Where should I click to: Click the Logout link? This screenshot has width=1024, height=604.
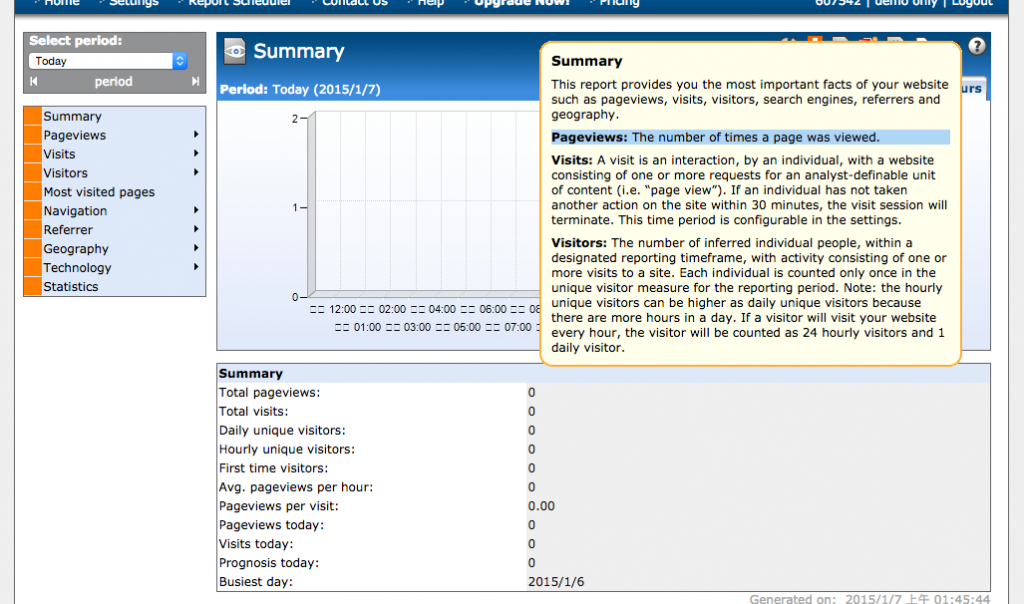click(971, 3)
